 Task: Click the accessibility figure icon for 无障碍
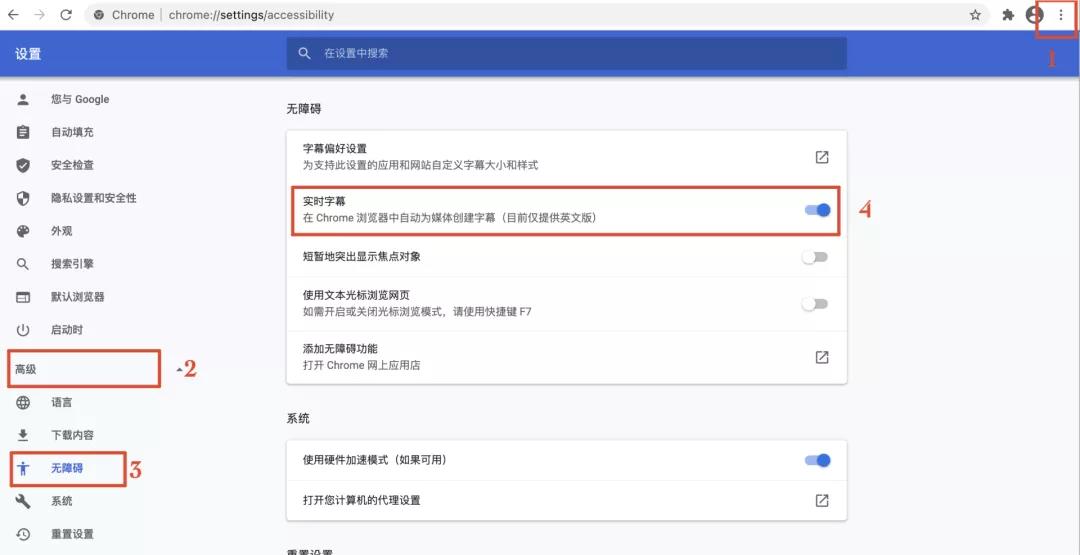pyautogui.click(x=23, y=468)
